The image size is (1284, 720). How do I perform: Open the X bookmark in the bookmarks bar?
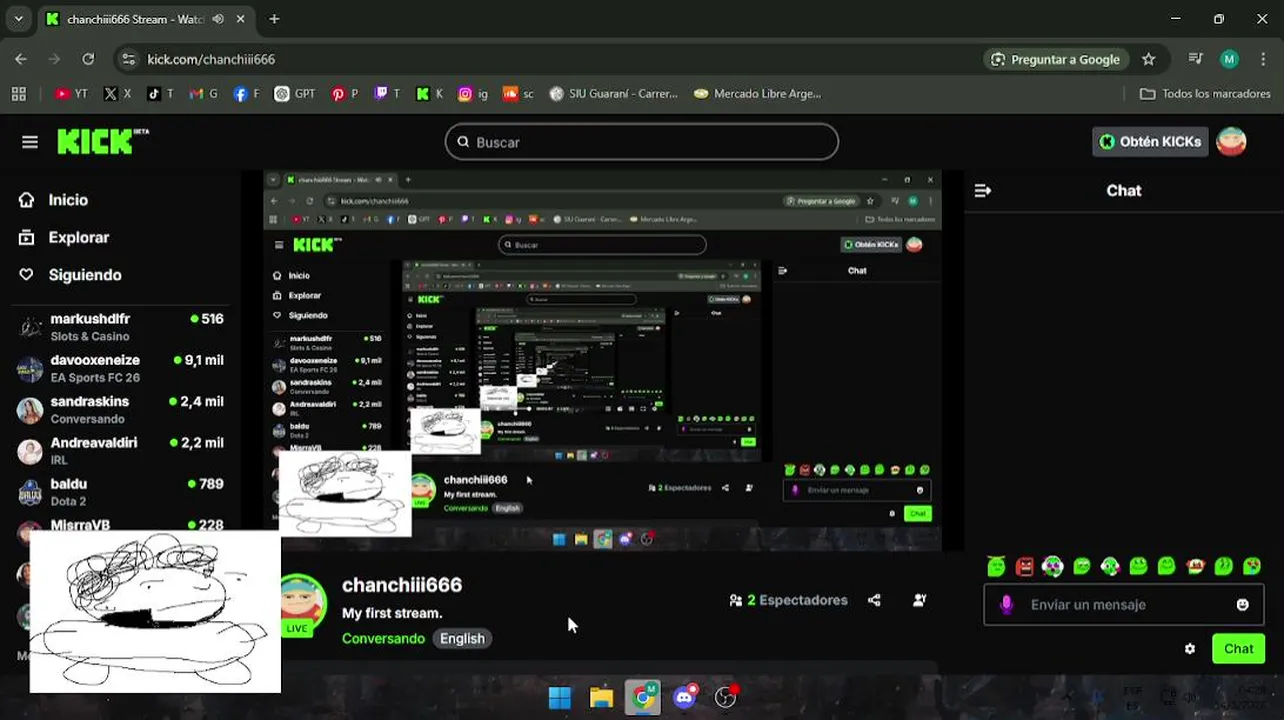(118, 94)
